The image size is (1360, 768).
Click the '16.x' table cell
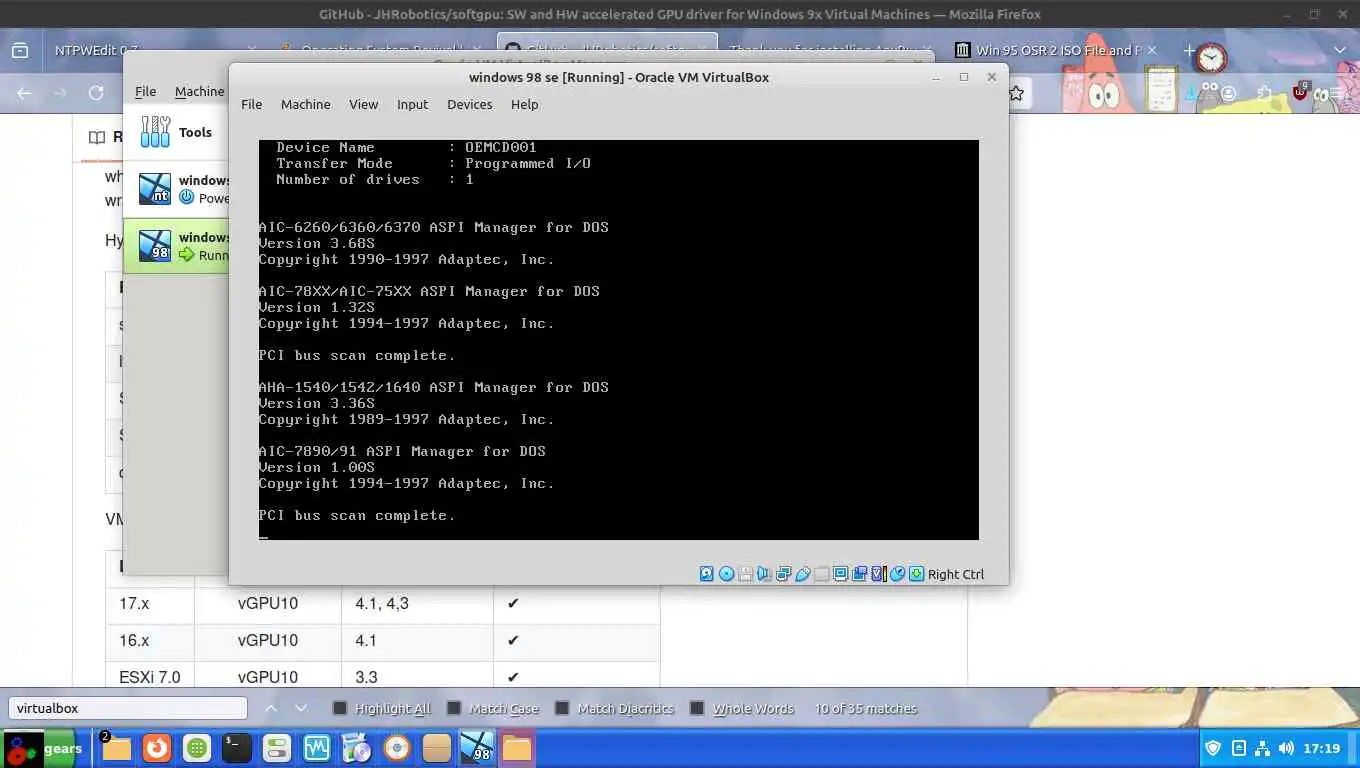coord(150,640)
